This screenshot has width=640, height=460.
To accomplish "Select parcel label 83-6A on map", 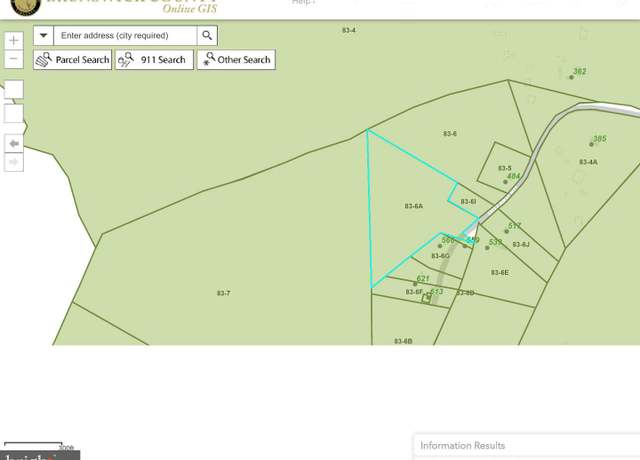I will tap(413, 206).
